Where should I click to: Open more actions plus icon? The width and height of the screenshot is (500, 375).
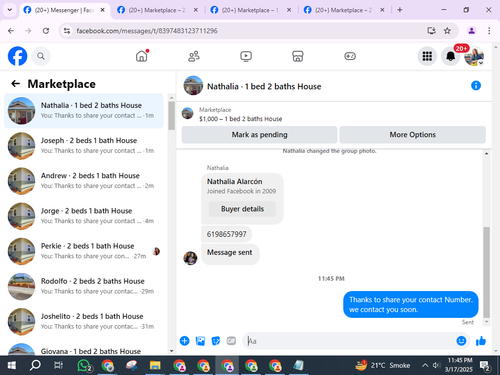point(184,341)
